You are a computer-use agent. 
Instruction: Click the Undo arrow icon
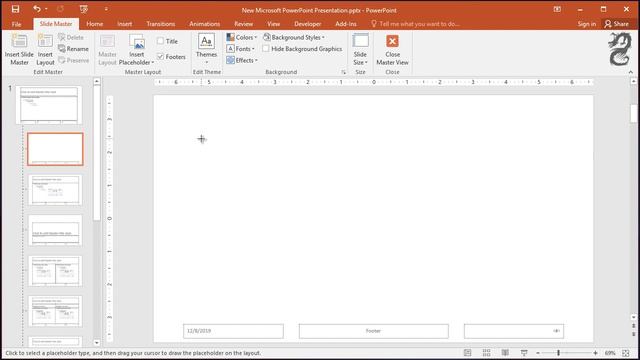[37, 9]
